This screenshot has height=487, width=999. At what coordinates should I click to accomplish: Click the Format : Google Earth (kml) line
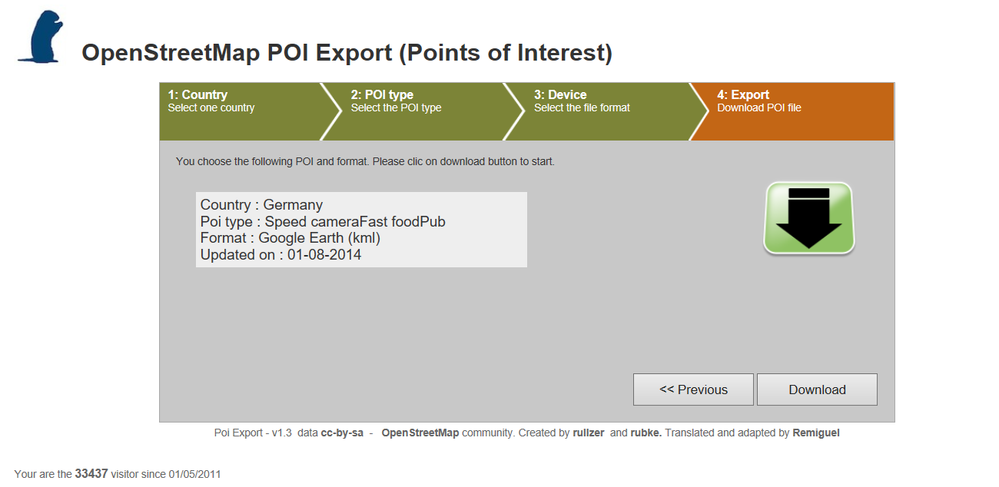[x=290, y=238]
